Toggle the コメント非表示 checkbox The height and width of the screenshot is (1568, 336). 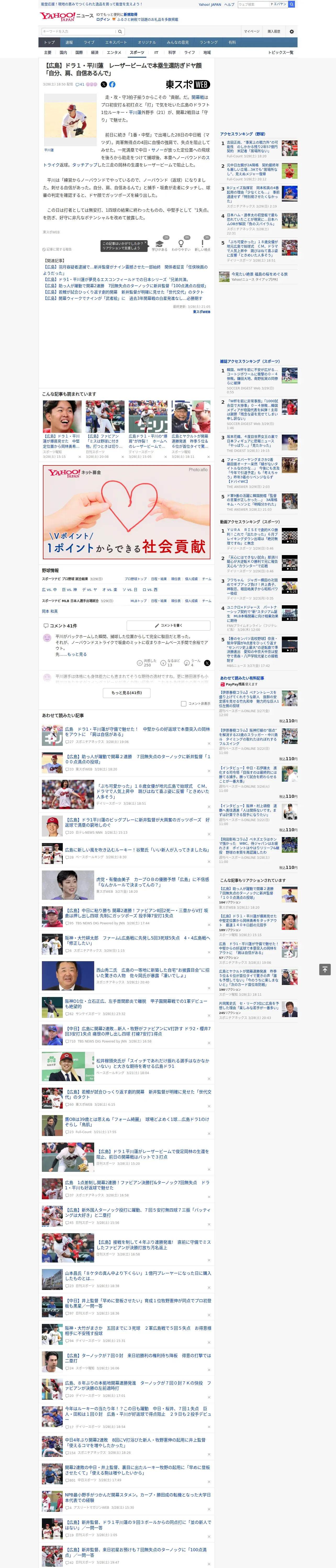coord(183,704)
